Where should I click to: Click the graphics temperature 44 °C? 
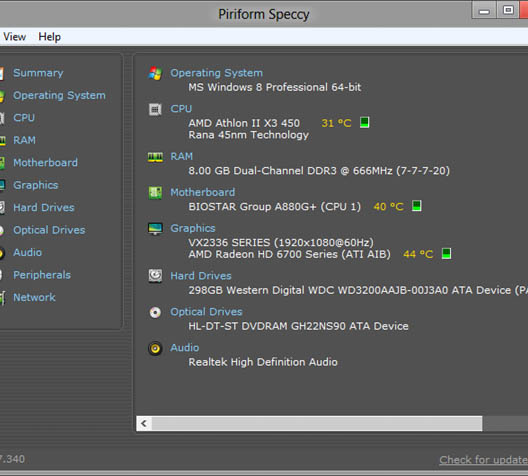pyautogui.click(x=418, y=254)
